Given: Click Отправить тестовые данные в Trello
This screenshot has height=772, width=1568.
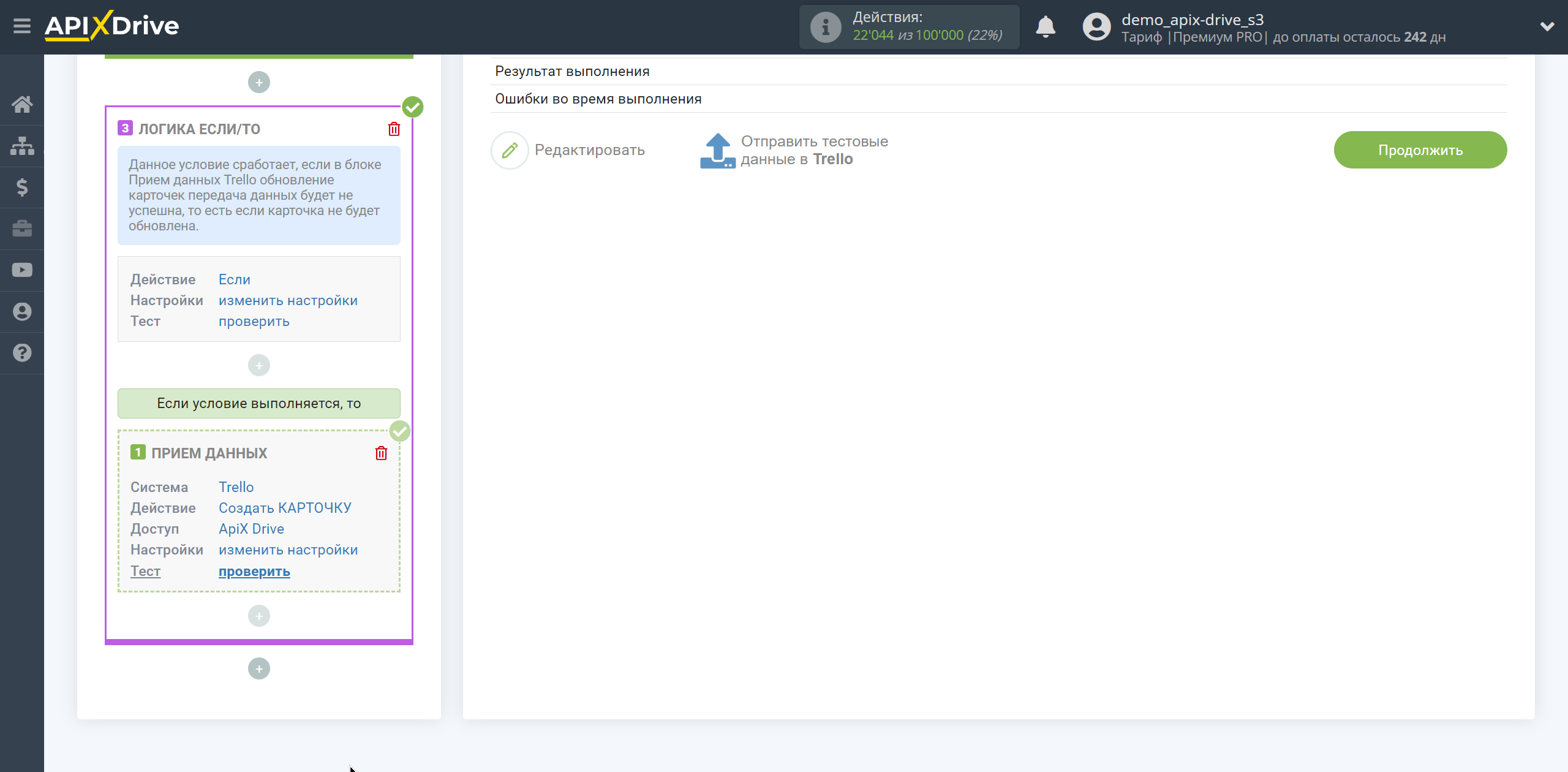Looking at the screenshot, I should [x=814, y=150].
